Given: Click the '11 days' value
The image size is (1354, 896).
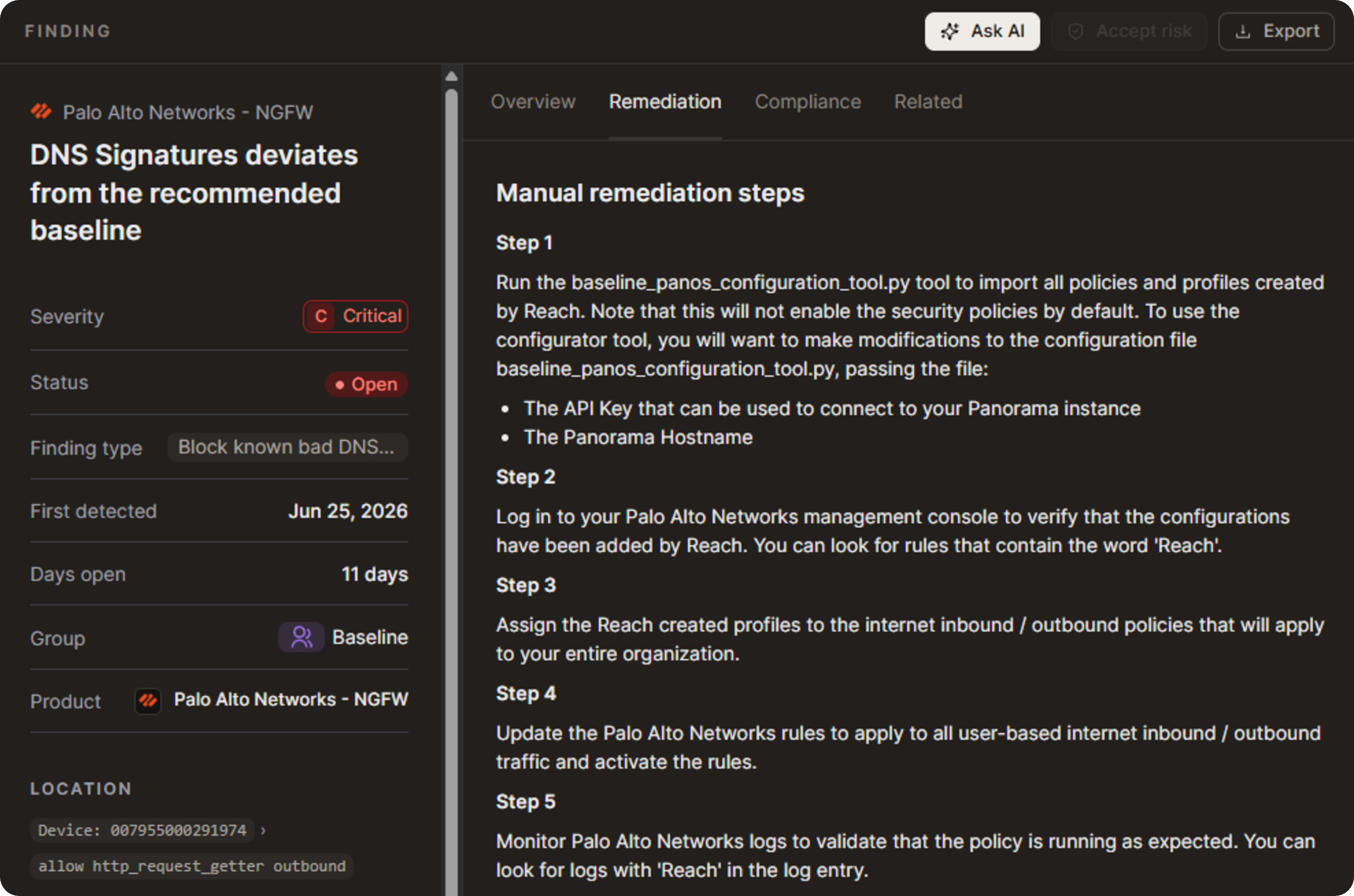Looking at the screenshot, I should pyautogui.click(x=375, y=574).
